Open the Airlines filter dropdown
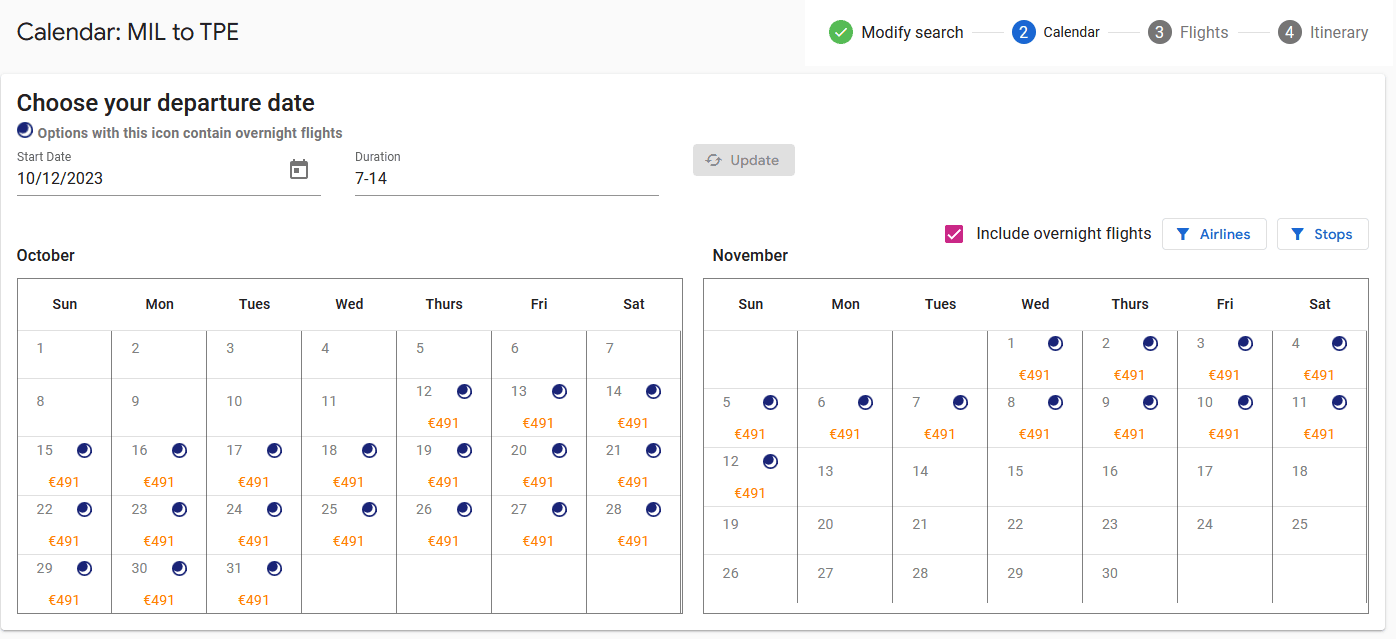The image size is (1396, 639). click(x=1214, y=234)
